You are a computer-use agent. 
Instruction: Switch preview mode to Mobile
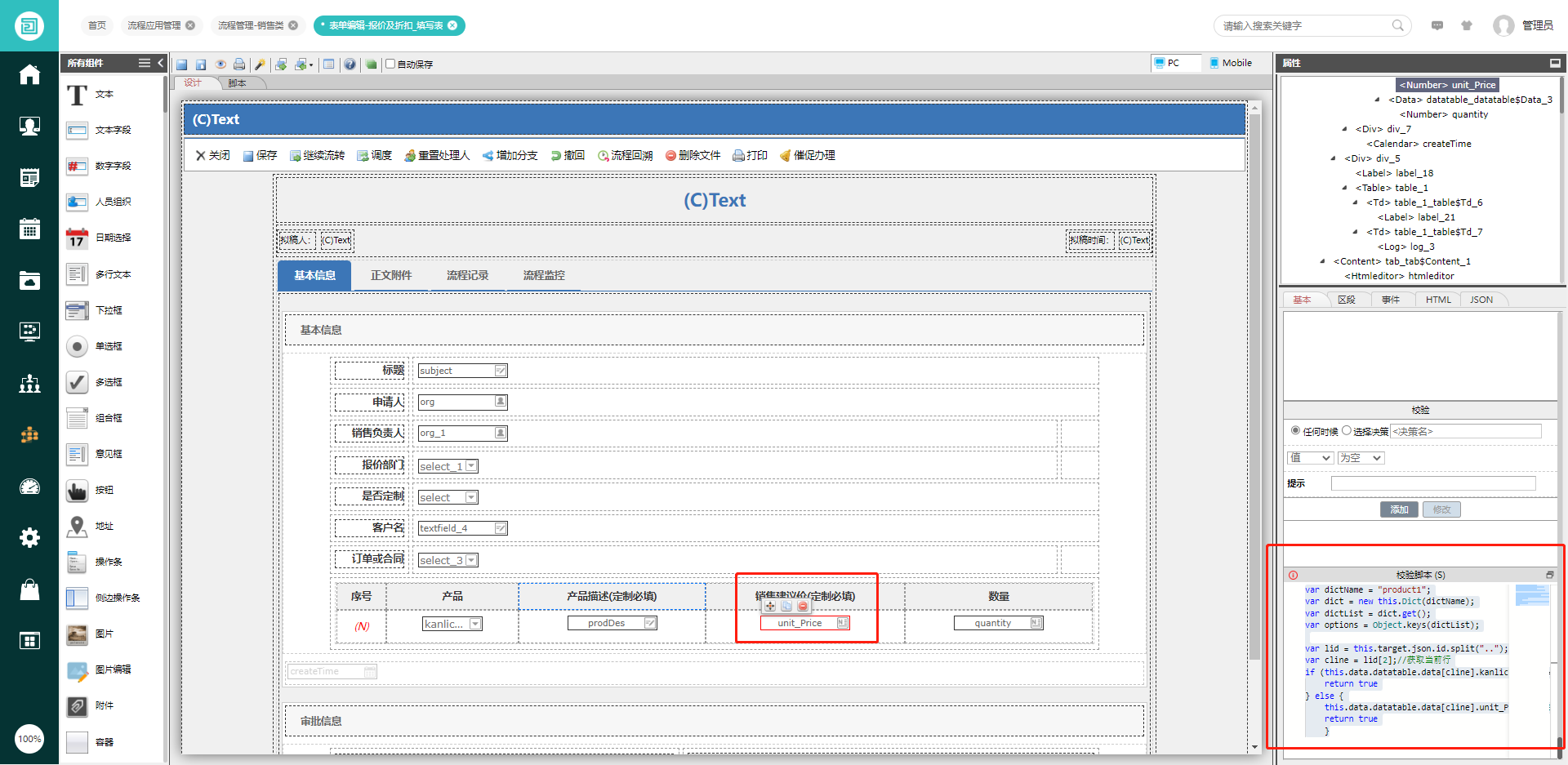[x=1230, y=62]
